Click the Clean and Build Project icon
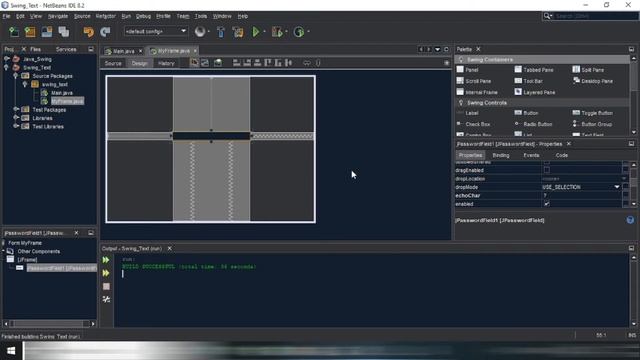The width and height of the screenshot is (640, 360). pyautogui.click(x=238, y=32)
